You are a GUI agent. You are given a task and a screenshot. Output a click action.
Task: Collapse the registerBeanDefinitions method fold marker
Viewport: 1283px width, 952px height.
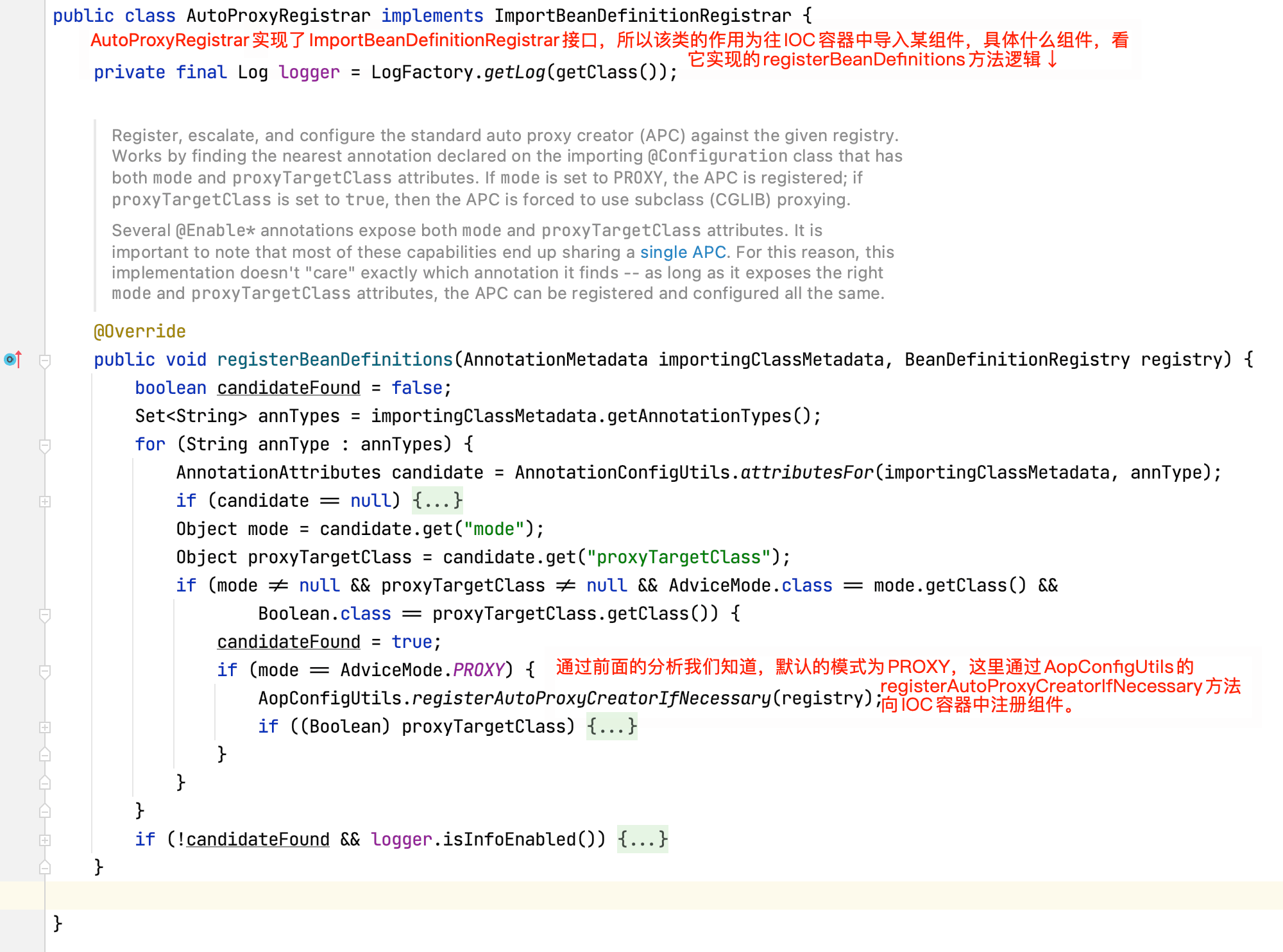point(45,361)
